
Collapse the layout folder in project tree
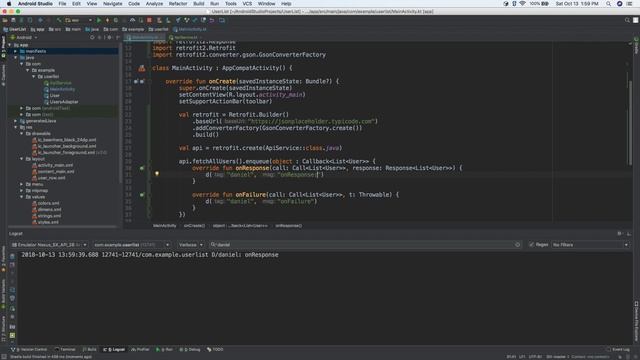pyautogui.click(x=22, y=159)
